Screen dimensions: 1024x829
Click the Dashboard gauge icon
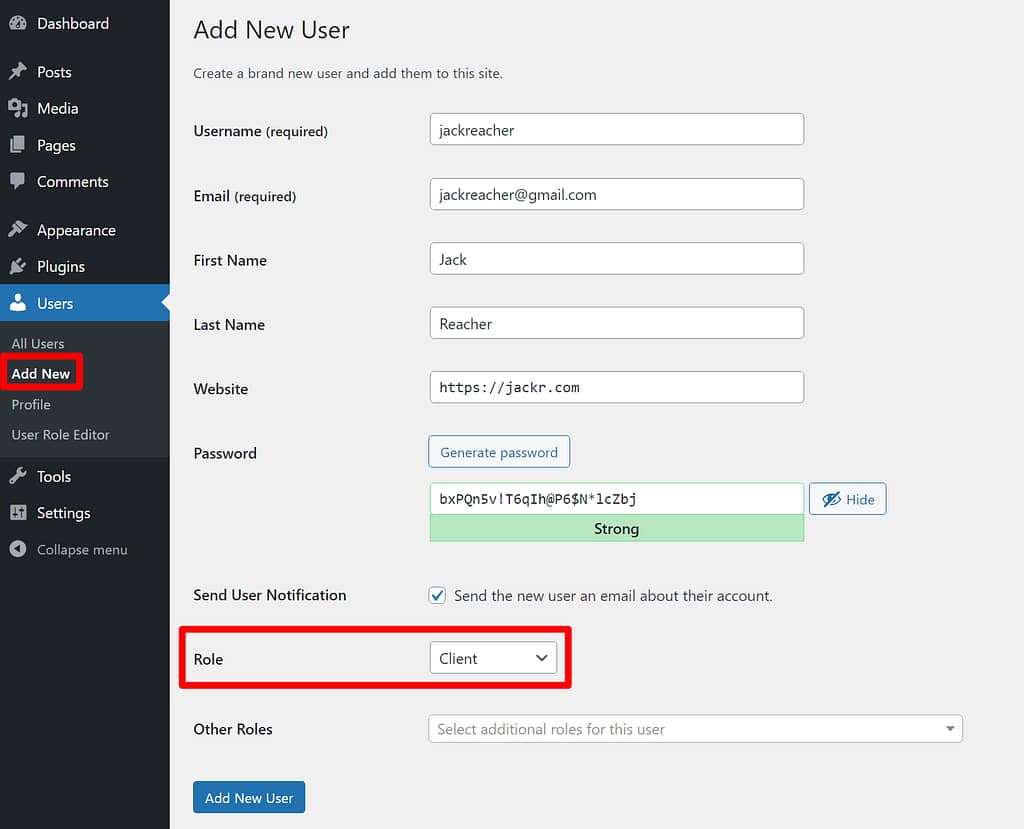pos(18,23)
